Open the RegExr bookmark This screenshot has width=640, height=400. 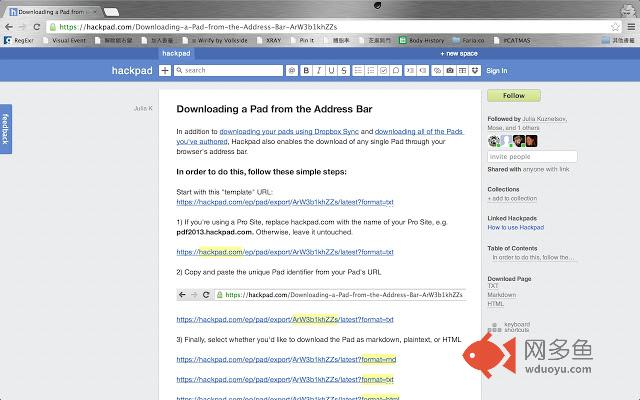pos(19,40)
